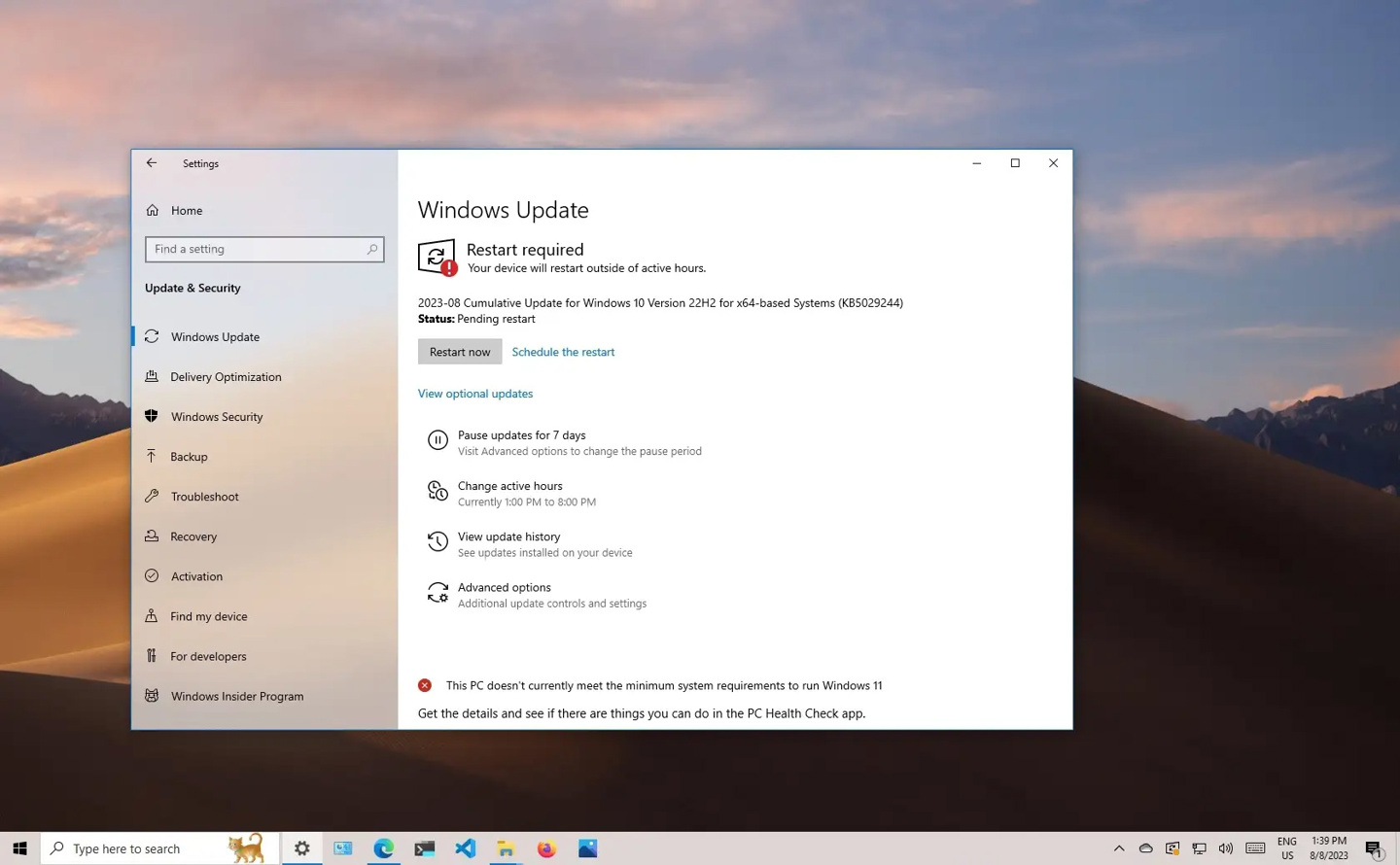Open Activation settings
The height and width of the screenshot is (865, 1400).
(x=196, y=576)
